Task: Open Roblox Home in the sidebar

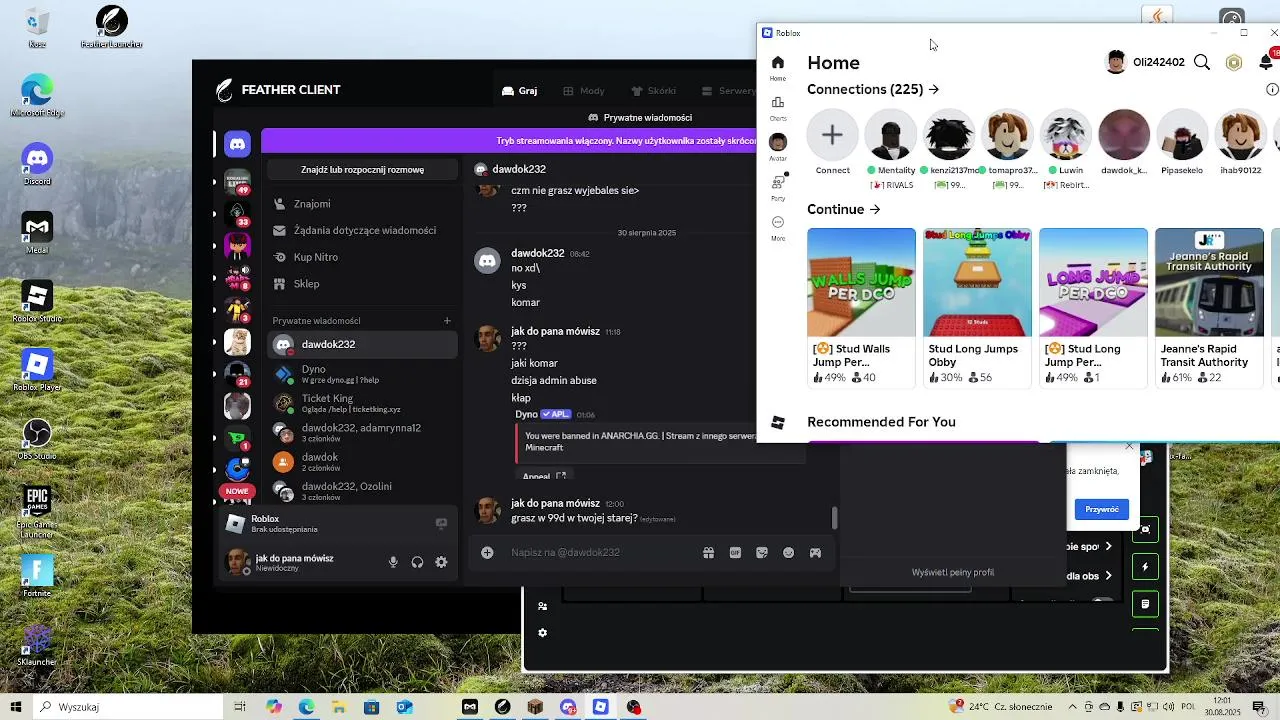Action: (777, 67)
